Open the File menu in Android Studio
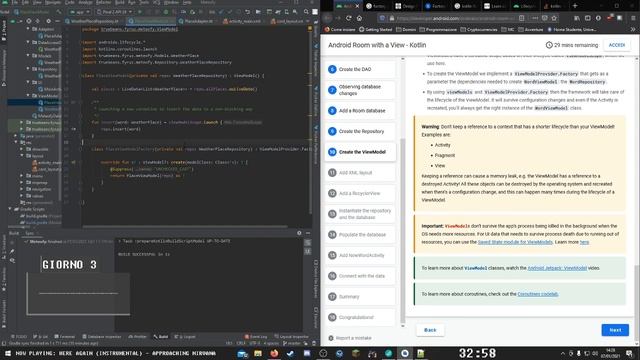 click(14, 2)
